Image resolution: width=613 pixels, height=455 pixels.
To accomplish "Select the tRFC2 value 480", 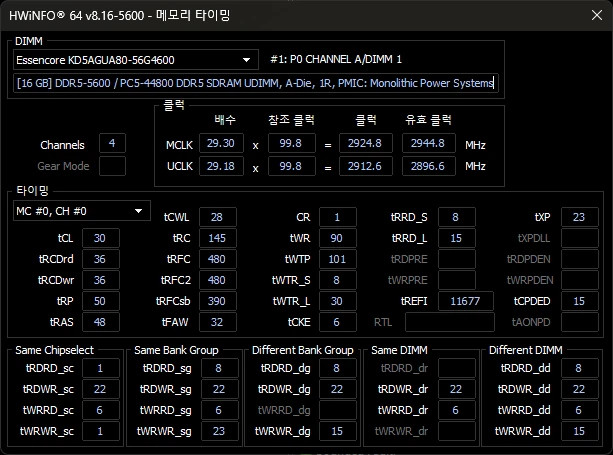I will tap(218, 280).
